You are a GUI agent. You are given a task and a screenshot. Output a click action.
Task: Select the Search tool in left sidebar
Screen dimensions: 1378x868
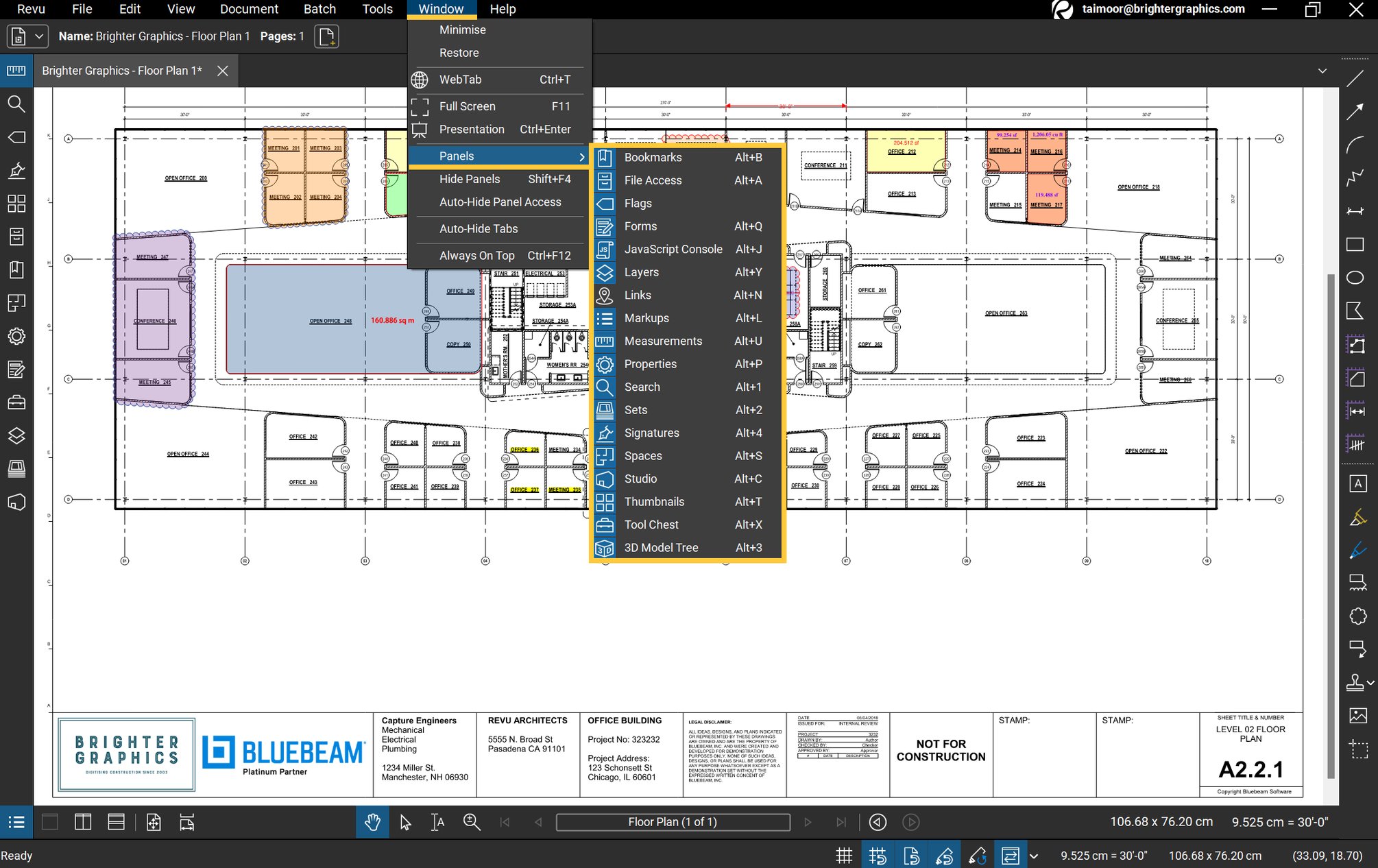pos(16,105)
